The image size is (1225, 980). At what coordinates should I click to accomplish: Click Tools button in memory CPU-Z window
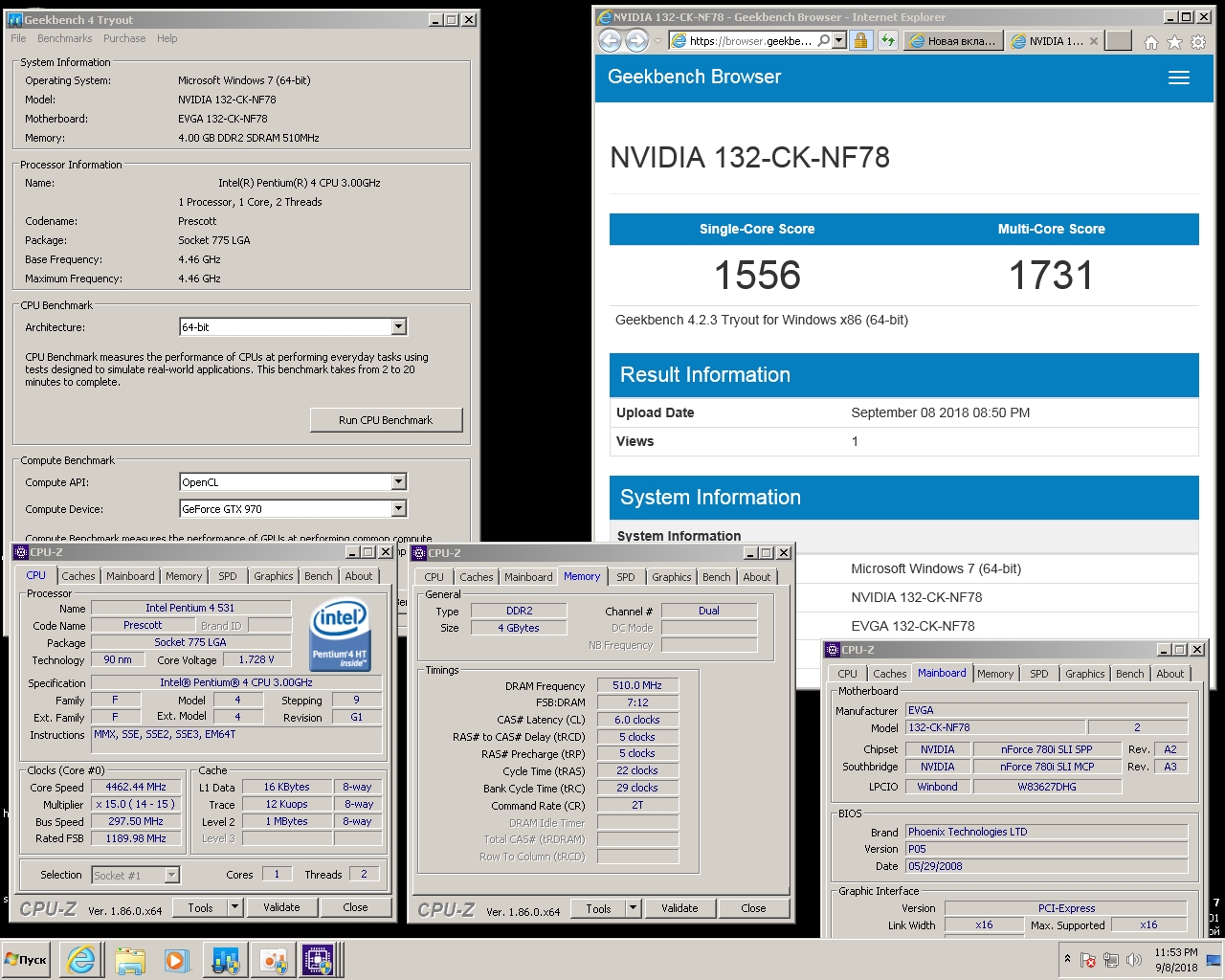pyautogui.click(x=599, y=908)
